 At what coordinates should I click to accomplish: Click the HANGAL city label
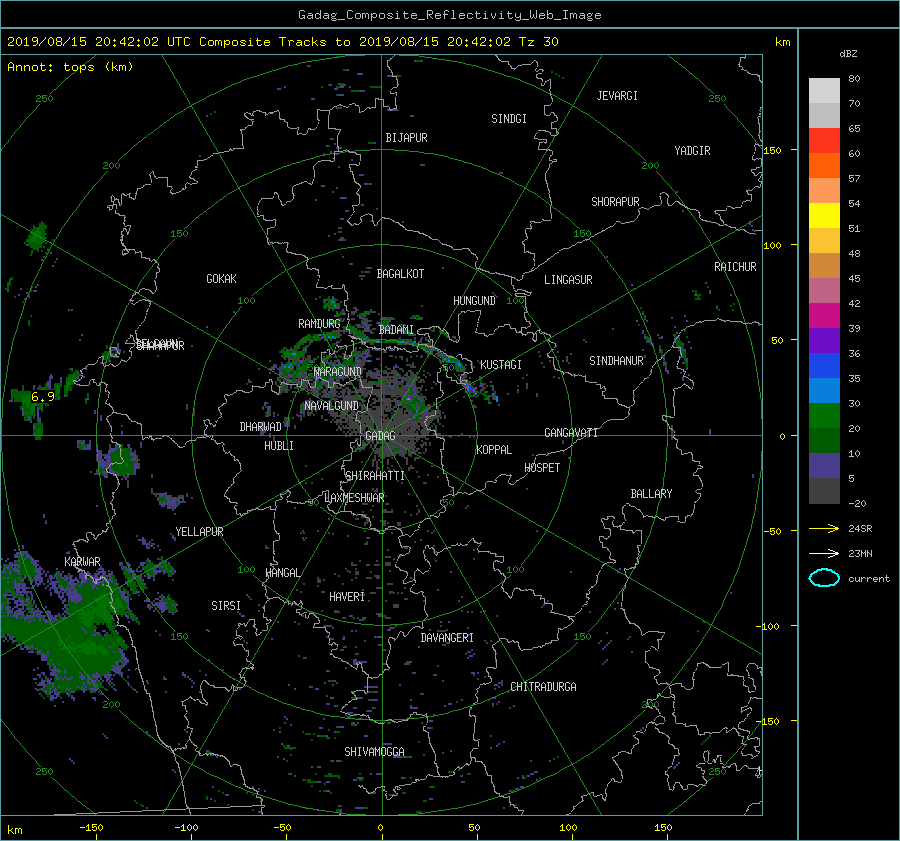282,573
